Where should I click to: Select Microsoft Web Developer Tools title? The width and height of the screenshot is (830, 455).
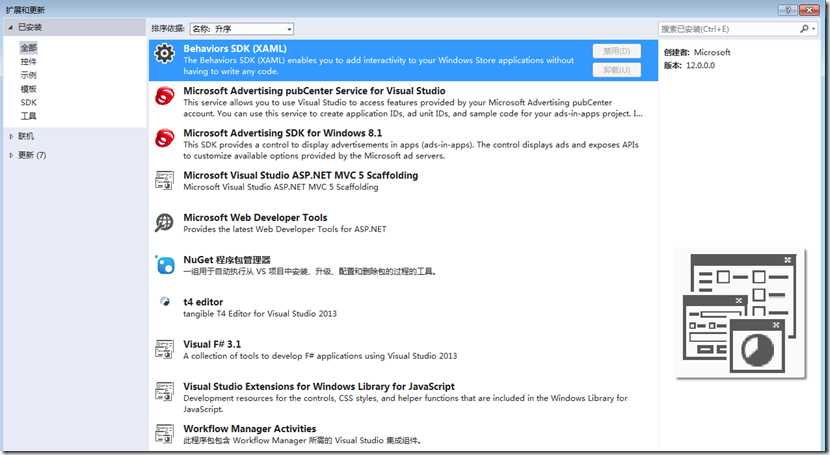click(255, 217)
